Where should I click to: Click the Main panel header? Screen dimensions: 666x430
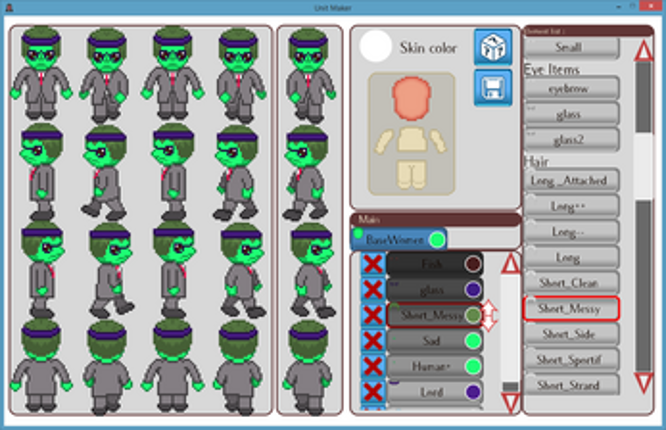[435, 219]
